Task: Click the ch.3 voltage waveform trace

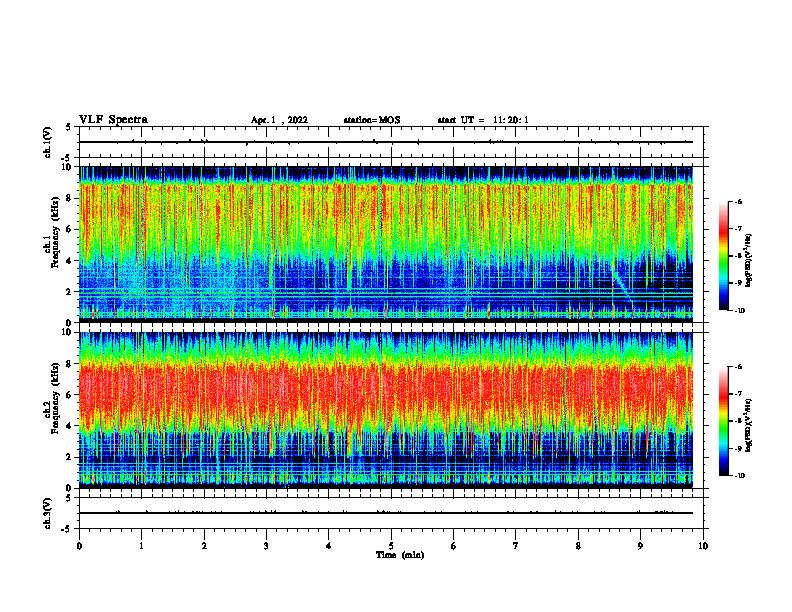Action: 386,513
